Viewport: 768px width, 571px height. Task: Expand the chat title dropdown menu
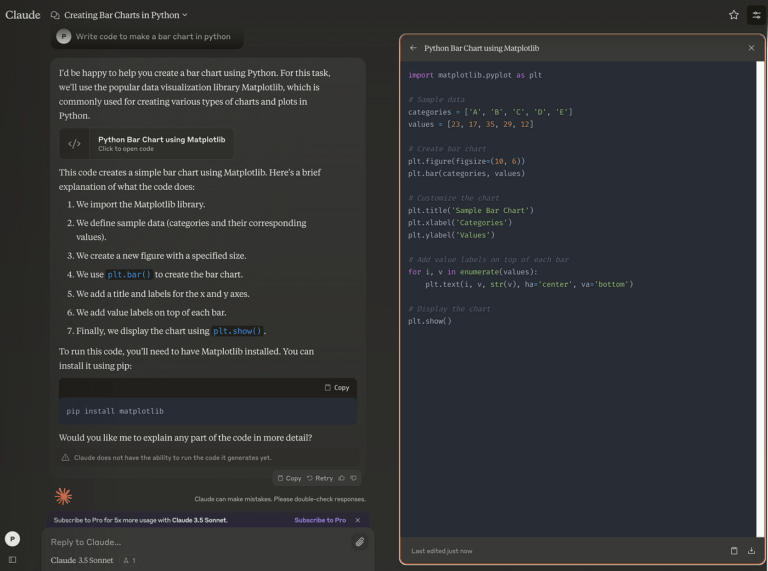185,15
